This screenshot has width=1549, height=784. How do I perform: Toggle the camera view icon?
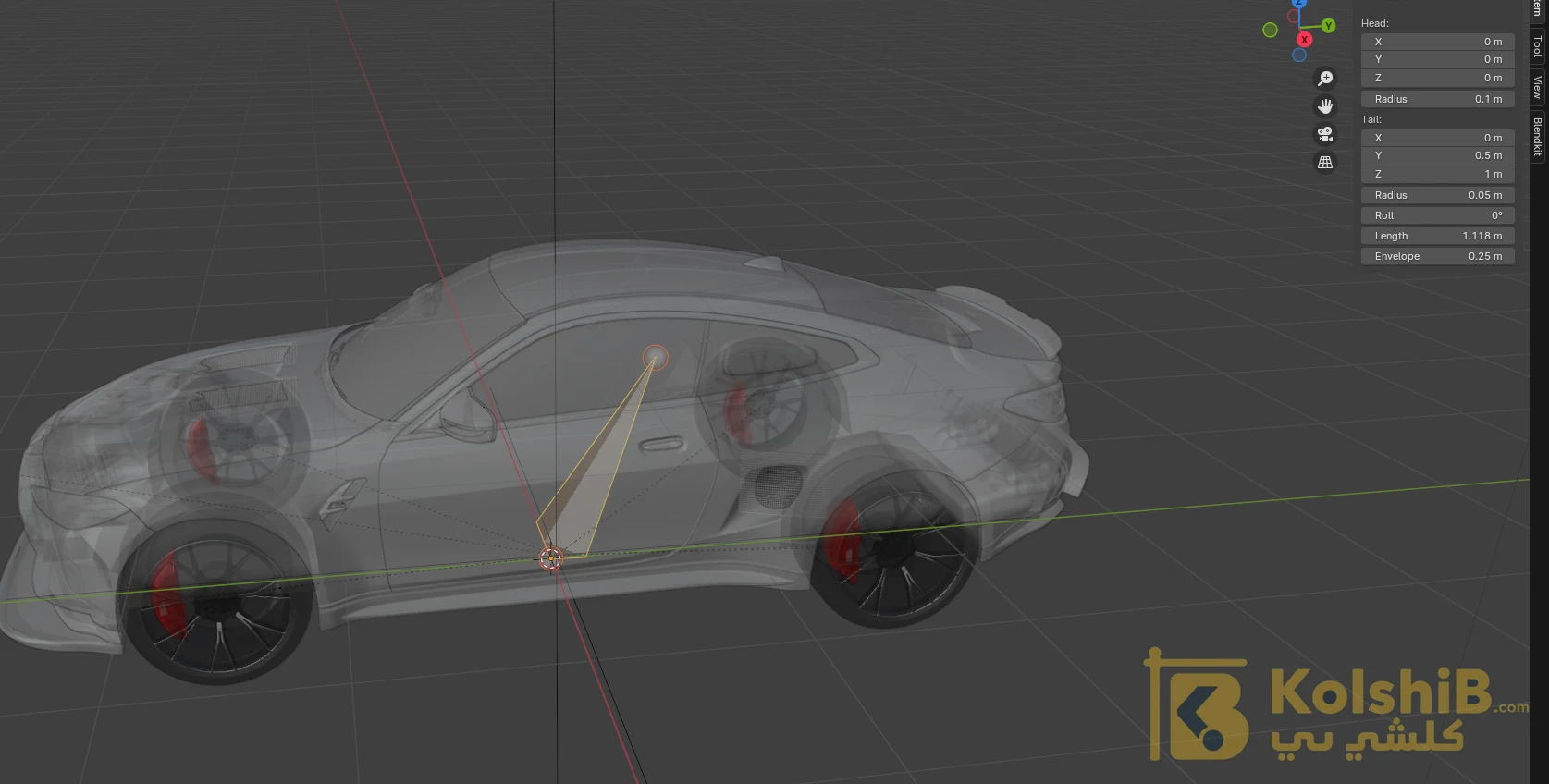[x=1325, y=134]
